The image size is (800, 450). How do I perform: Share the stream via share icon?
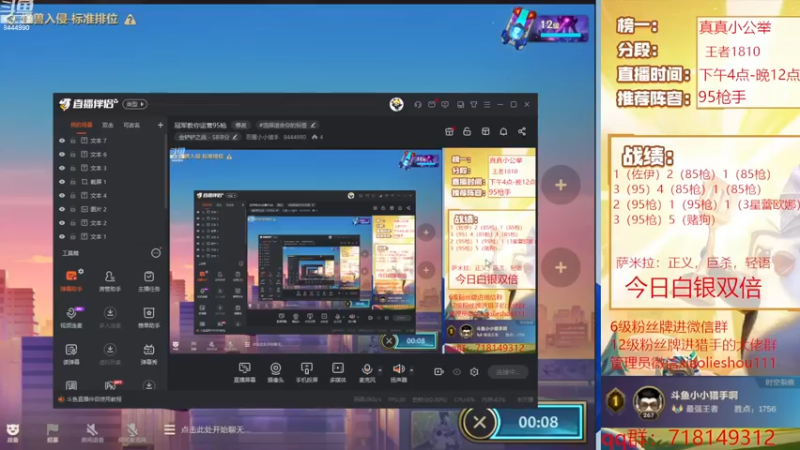click(522, 132)
